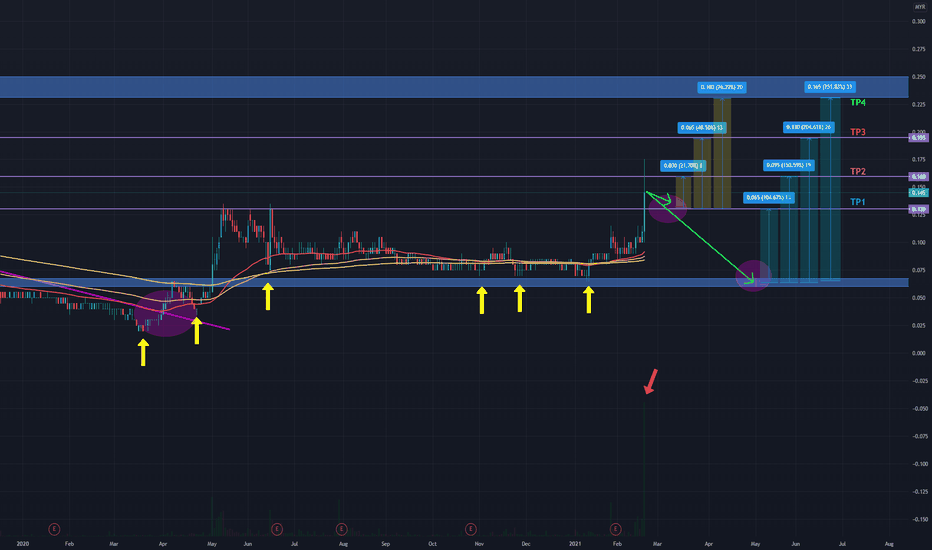This screenshot has width=932, height=550.
Task: Select the 0.100 measurement label ending 20
Action: click(722, 87)
